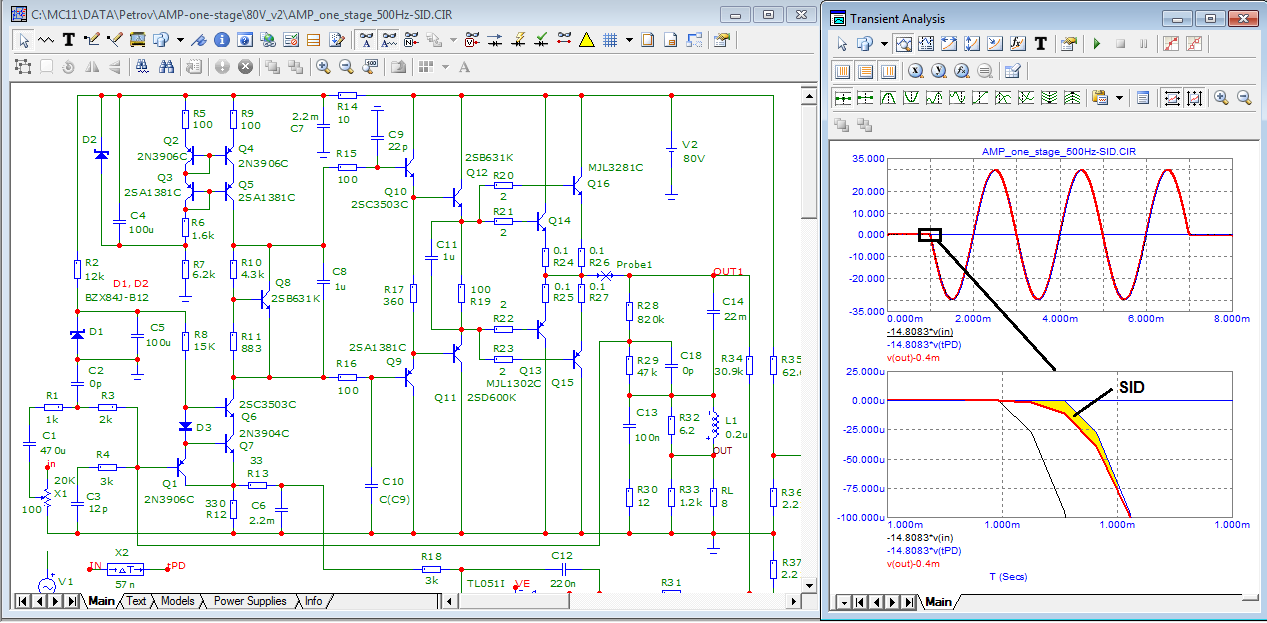Select the Wire mode zigzag tool
The image size is (1267, 623).
(x=46, y=40)
